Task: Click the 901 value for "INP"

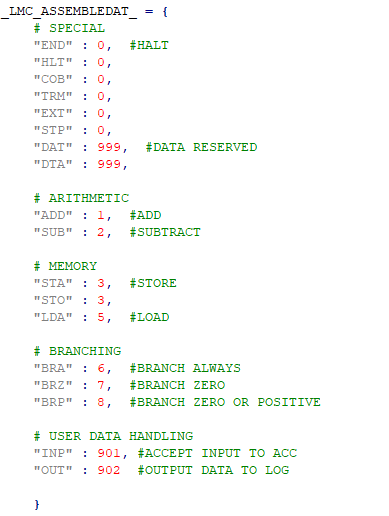Action: (x=109, y=453)
